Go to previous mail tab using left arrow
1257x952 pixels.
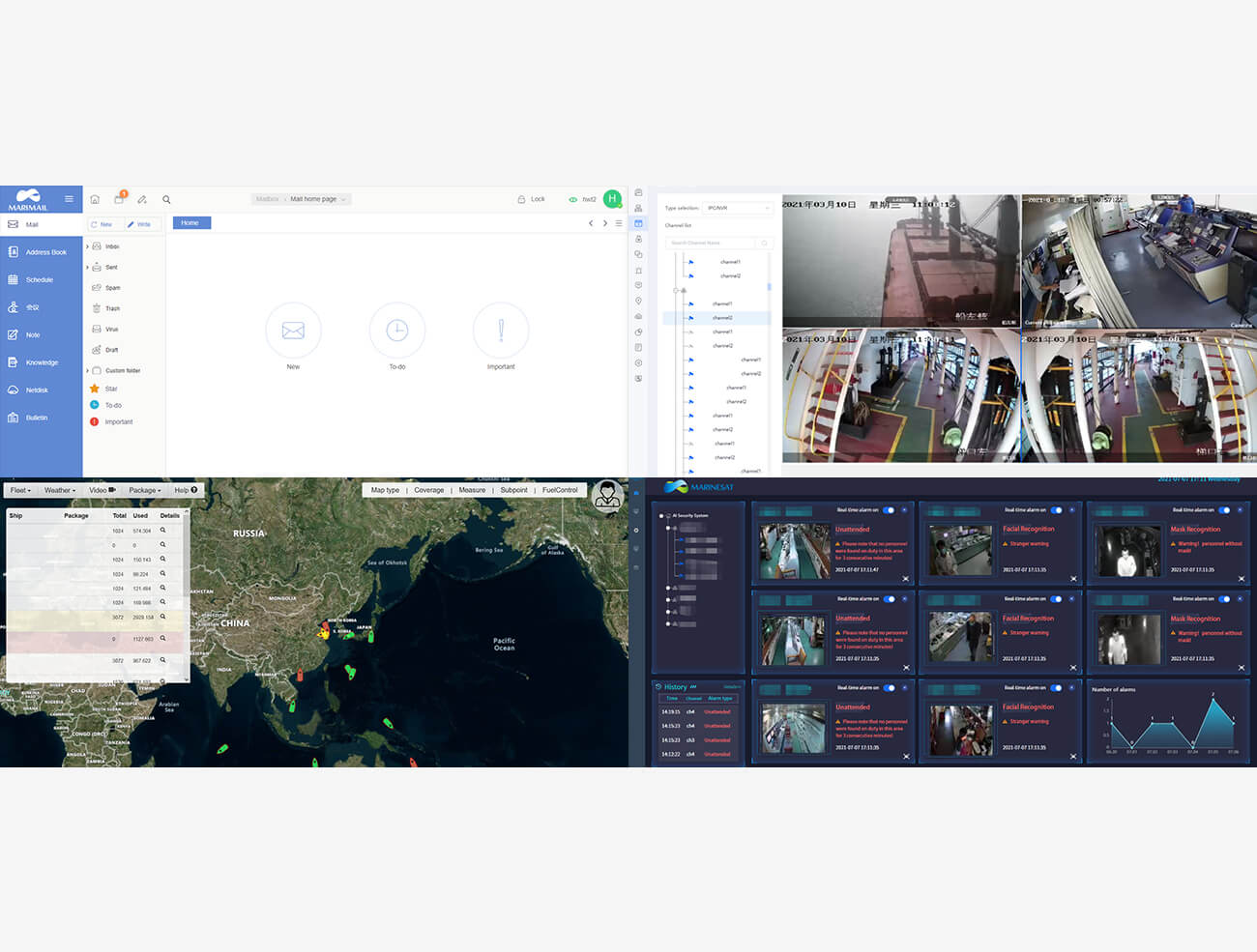point(591,223)
